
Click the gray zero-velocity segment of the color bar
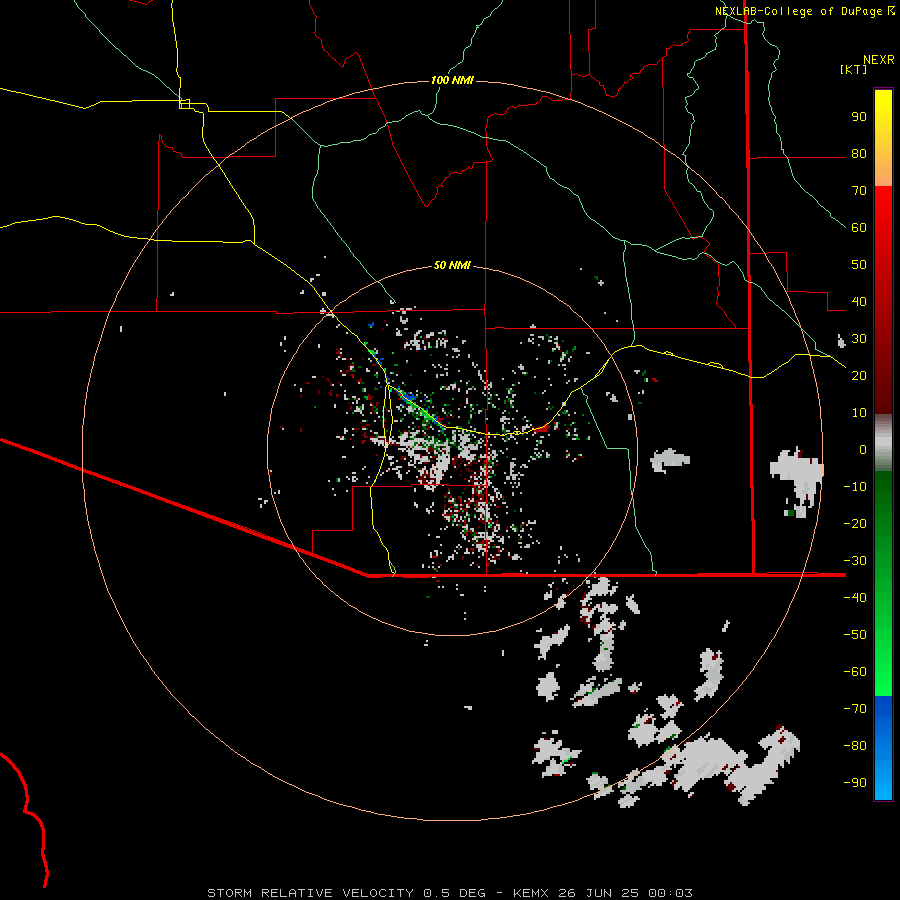click(883, 443)
